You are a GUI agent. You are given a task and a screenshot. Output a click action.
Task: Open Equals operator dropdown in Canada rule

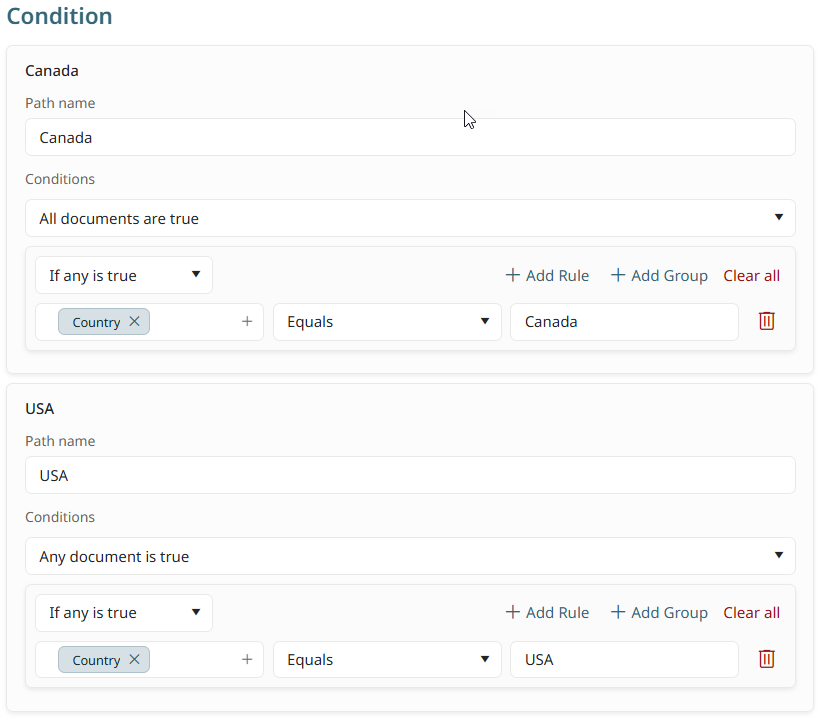tap(387, 322)
